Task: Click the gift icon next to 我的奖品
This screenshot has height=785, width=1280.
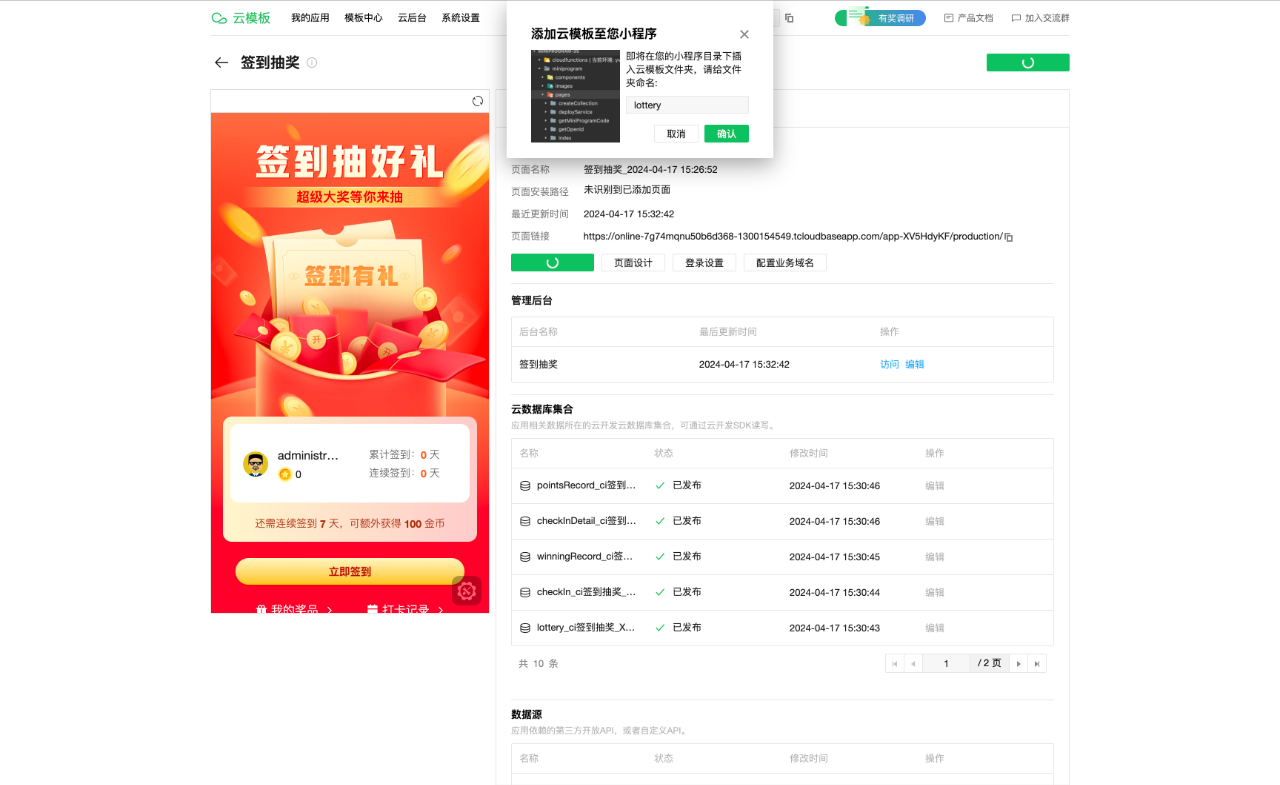Action: pyautogui.click(x=261, y=609)
